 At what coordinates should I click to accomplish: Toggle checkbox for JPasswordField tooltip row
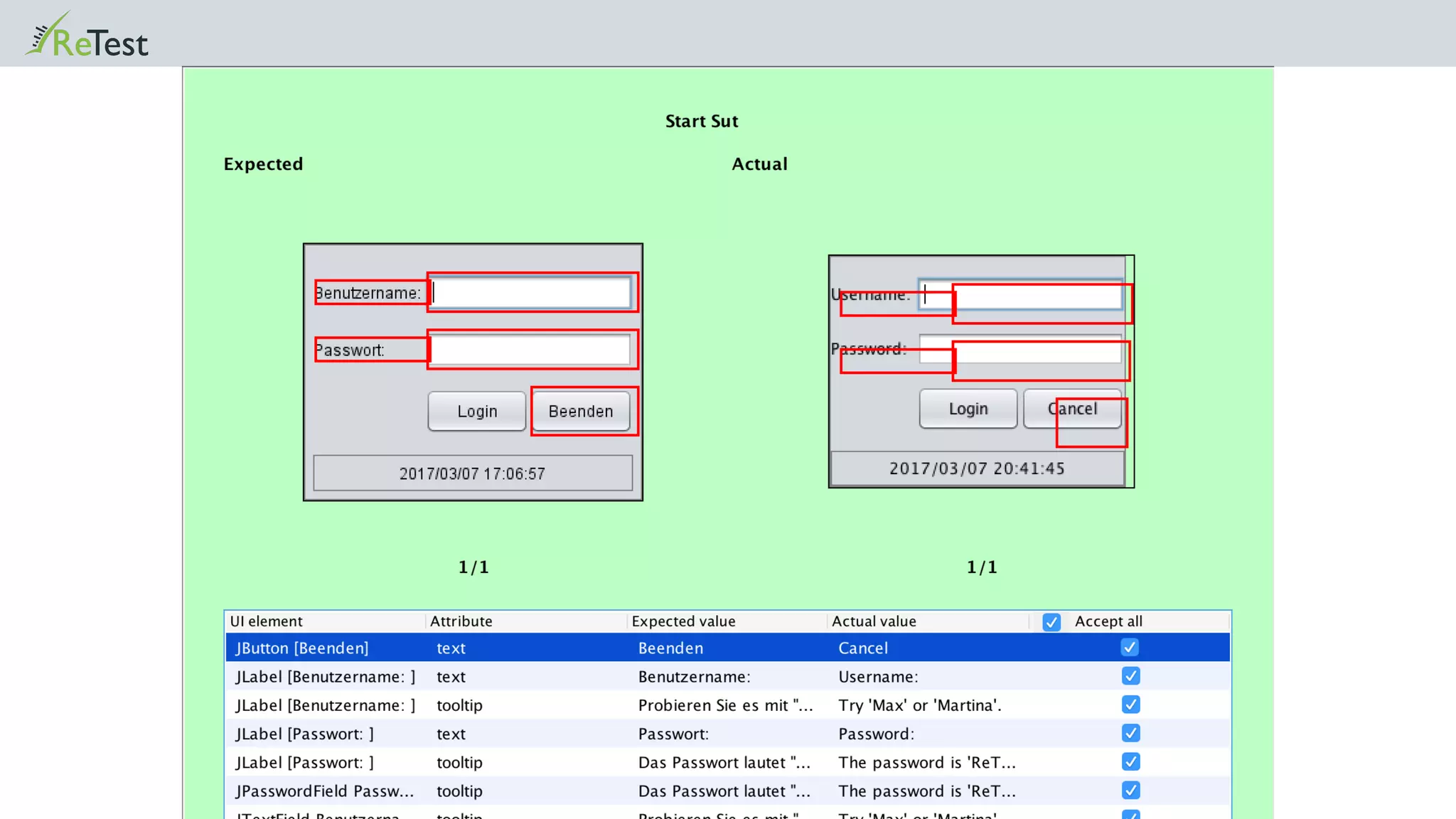pos(1130,791)
